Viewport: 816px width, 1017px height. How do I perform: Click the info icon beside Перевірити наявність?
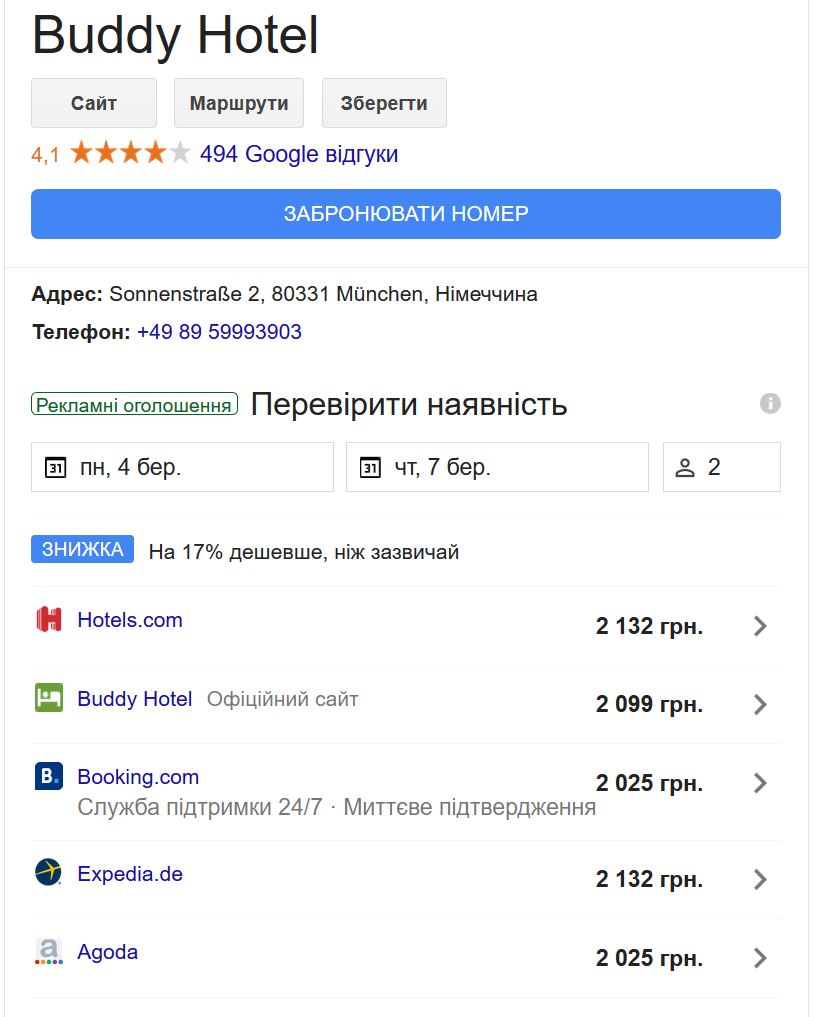pyautogui.click(x=770, y=404)
